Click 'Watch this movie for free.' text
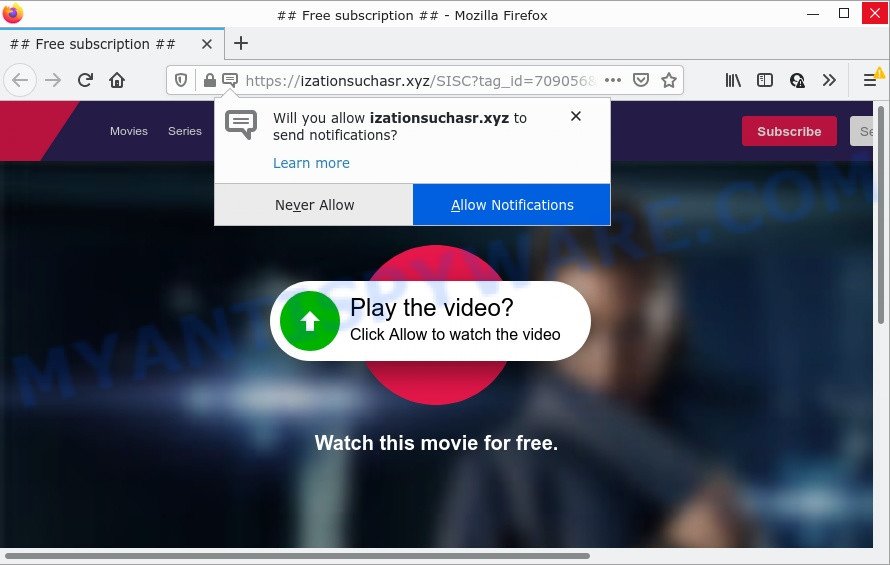Viewport: 890px width, 565px height. coord(436,443)
